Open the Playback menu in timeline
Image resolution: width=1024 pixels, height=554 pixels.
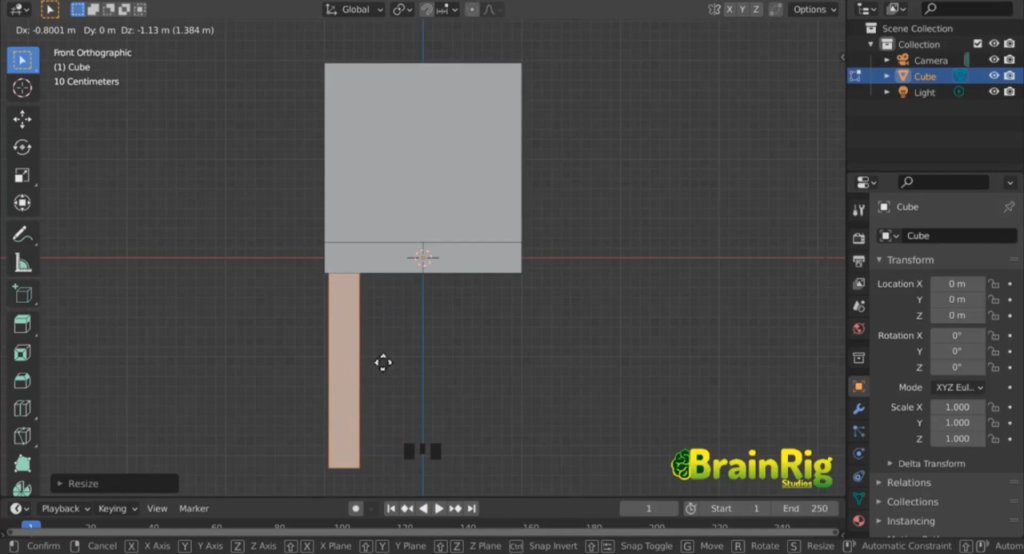(65, 508)
